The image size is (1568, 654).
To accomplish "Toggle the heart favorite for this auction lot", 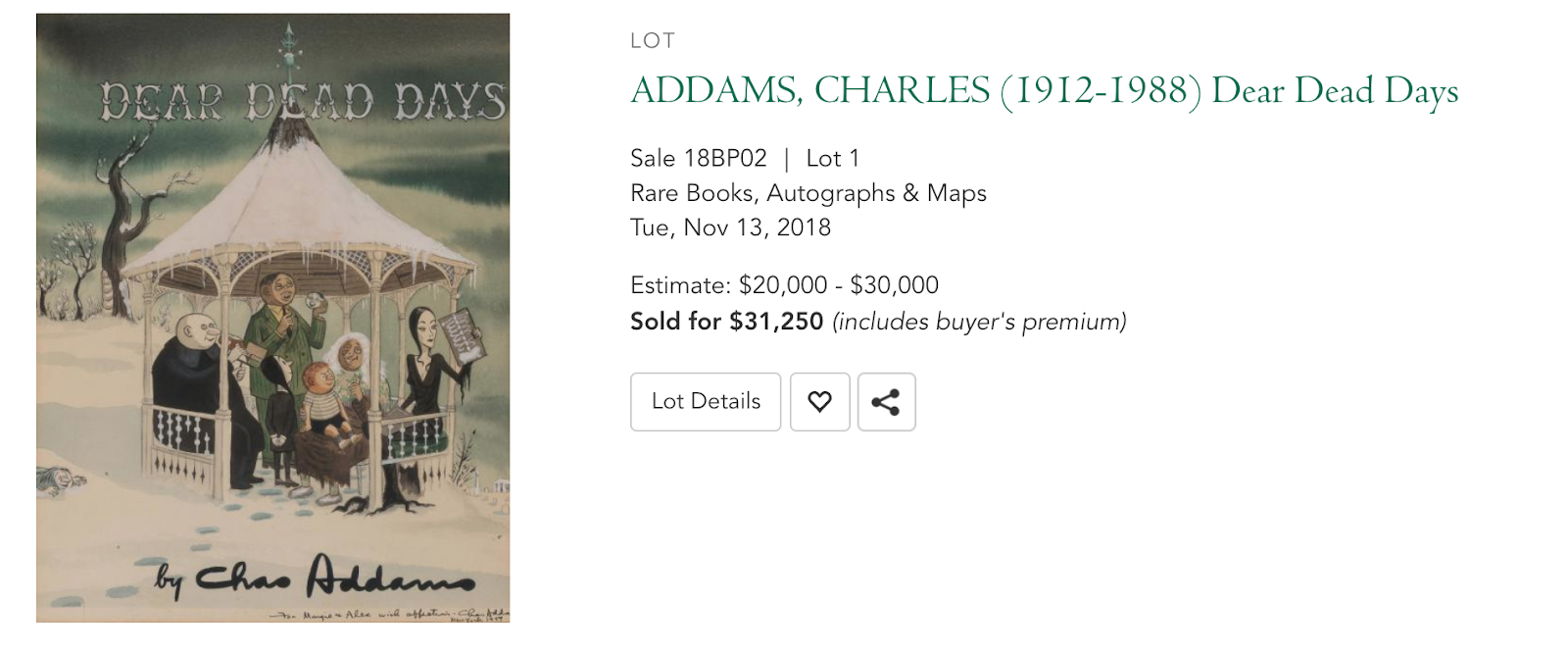I will click(x=819, y=401).
